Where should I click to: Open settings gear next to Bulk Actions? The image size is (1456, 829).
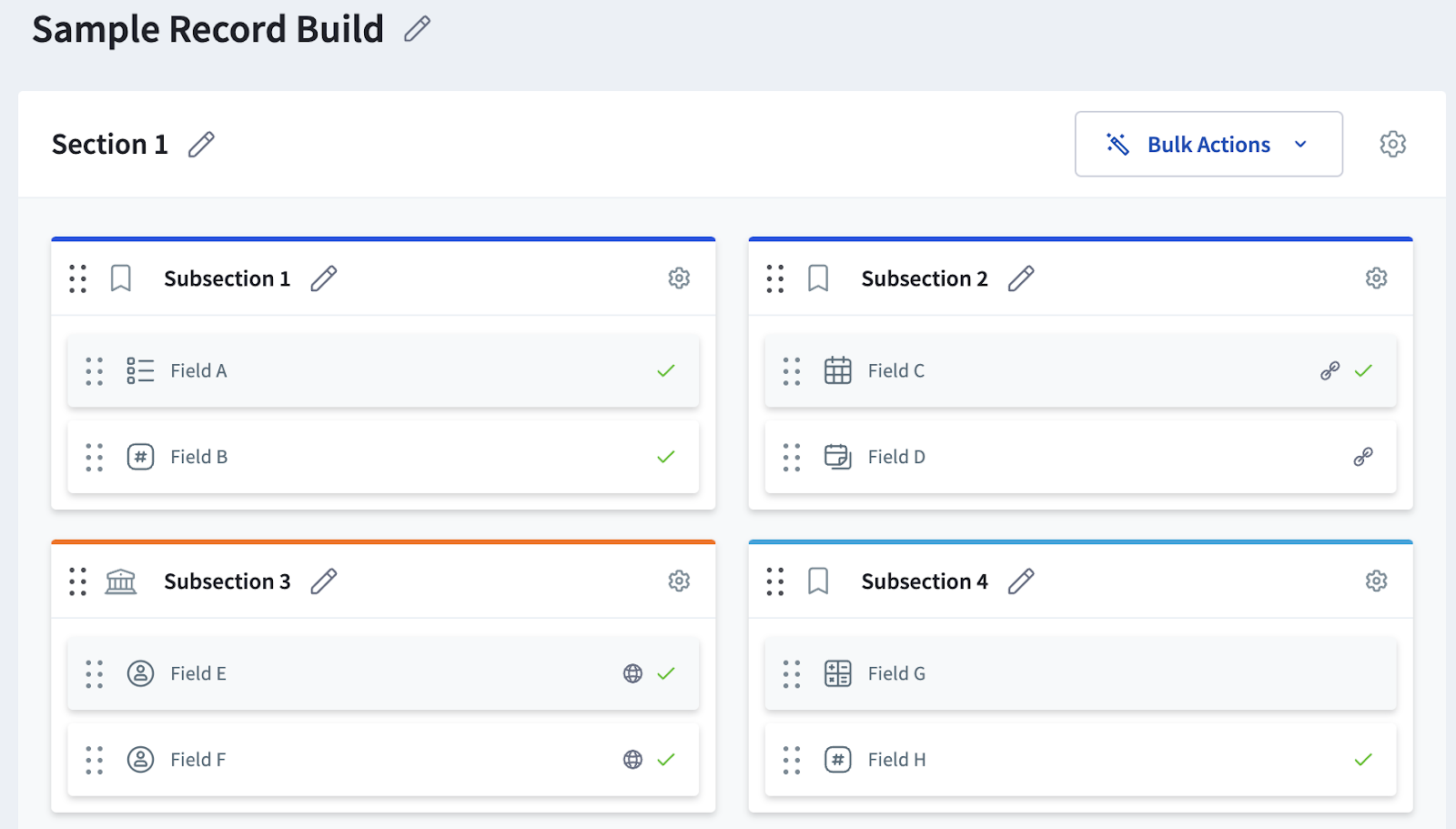pos(1392,144)
